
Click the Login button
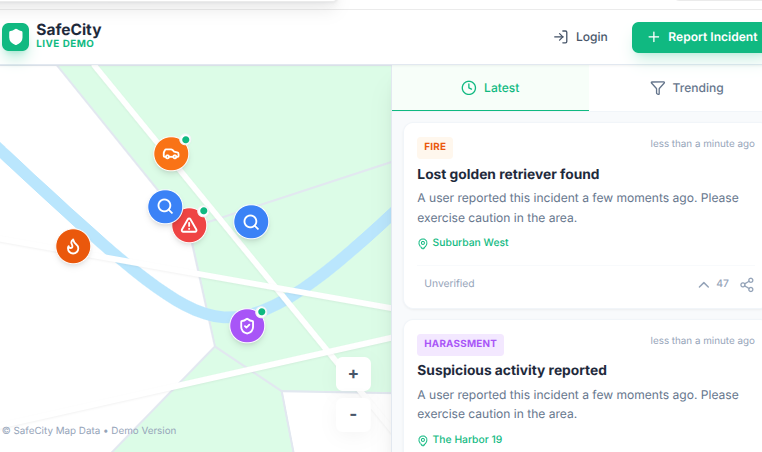580,37
